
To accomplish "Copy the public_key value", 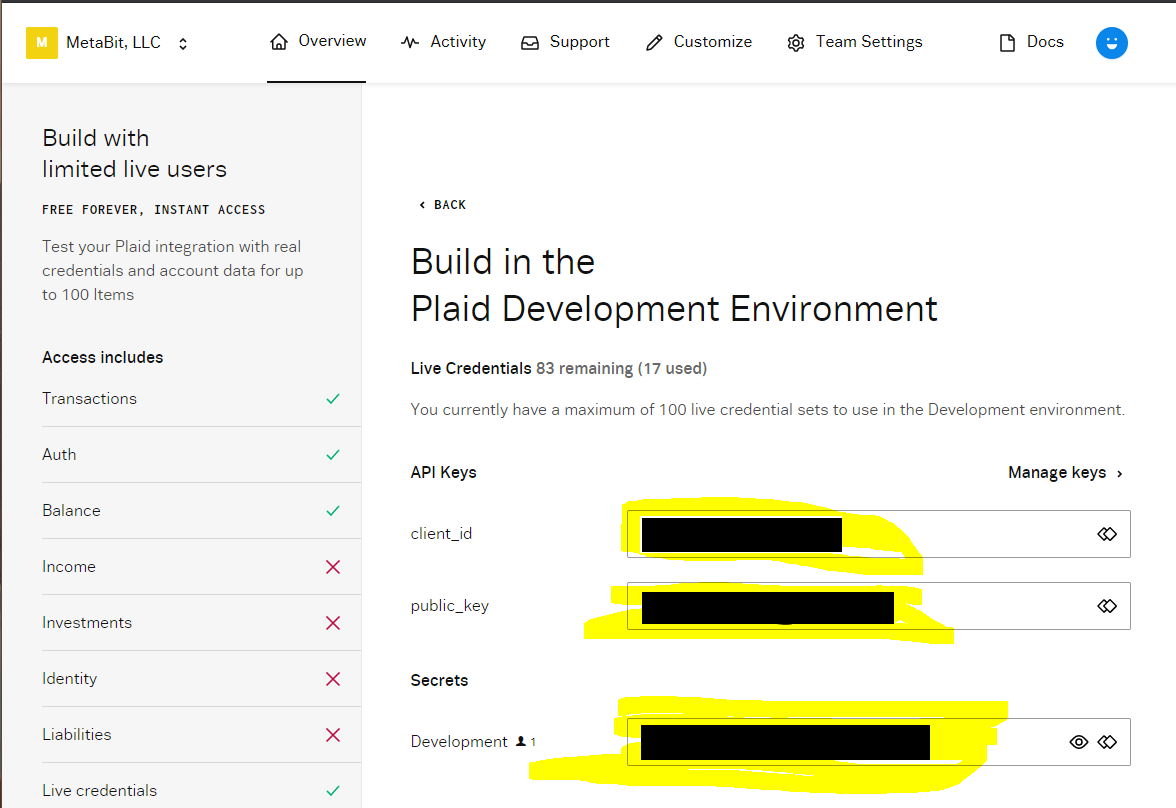I will pos(1107,606).
